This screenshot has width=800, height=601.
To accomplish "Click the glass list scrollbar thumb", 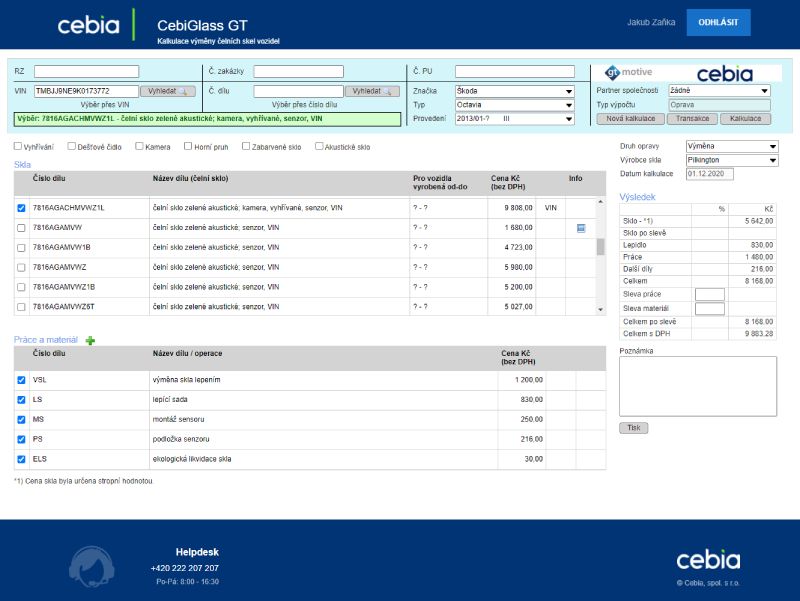I will pyautogui.click(x=601, y=246).
